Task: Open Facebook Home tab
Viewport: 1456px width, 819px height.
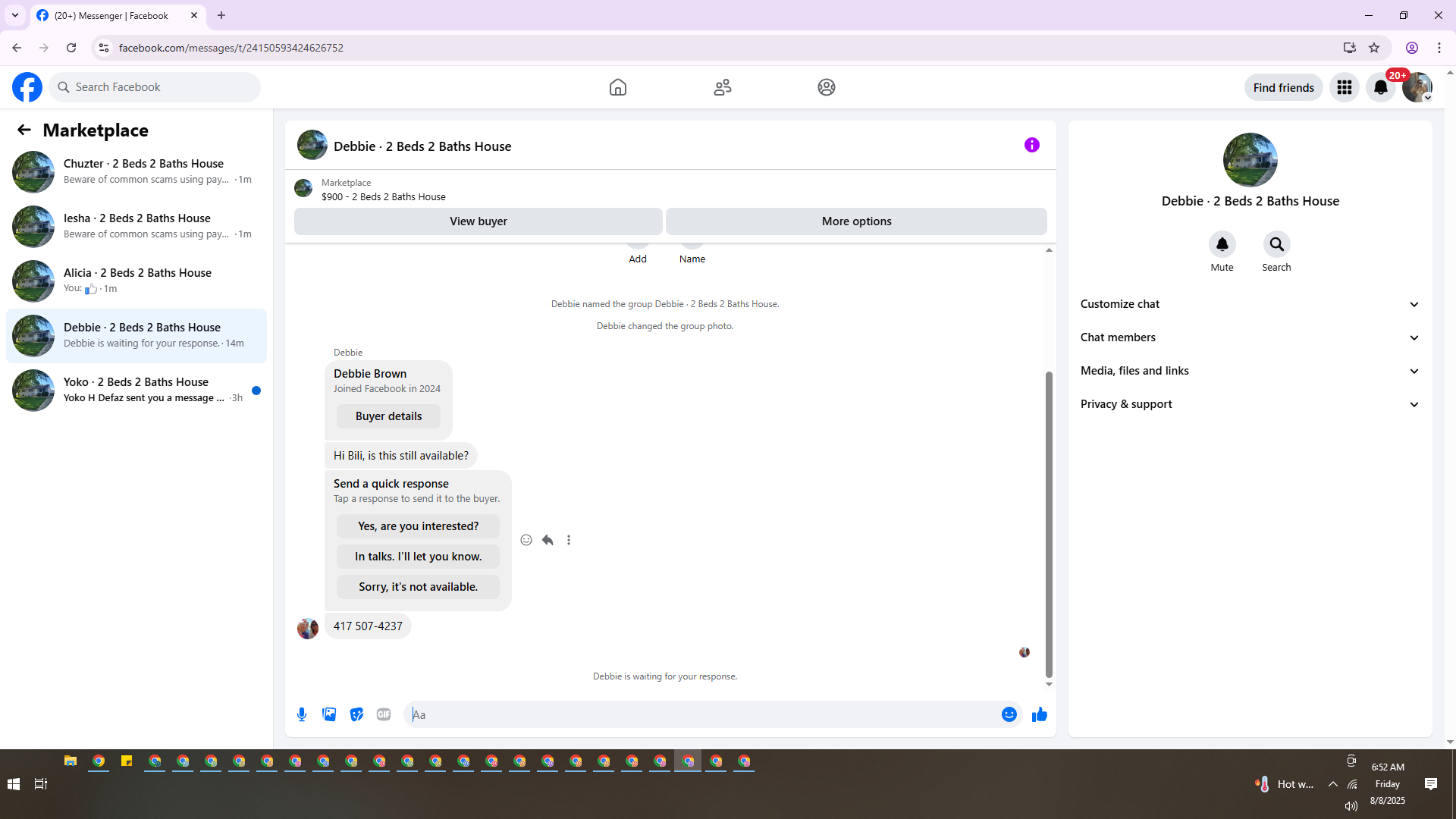Action: pyautogui.click(x=618, y=87)
